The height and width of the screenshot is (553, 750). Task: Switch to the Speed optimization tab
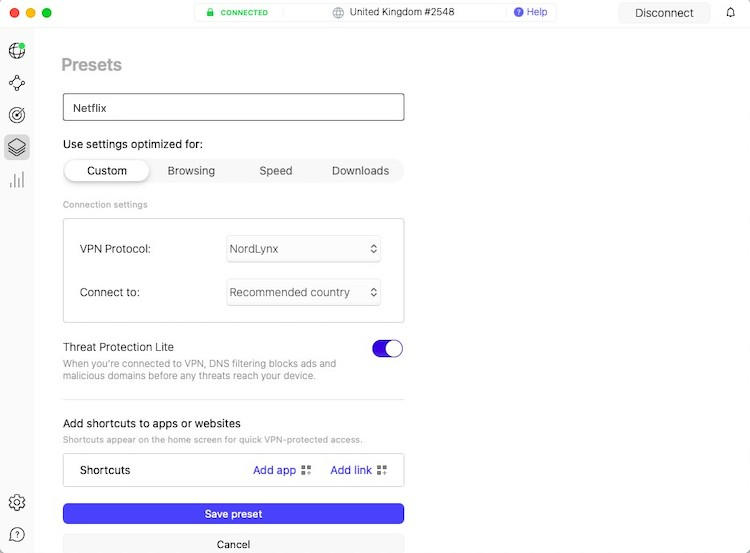point(276,171)
